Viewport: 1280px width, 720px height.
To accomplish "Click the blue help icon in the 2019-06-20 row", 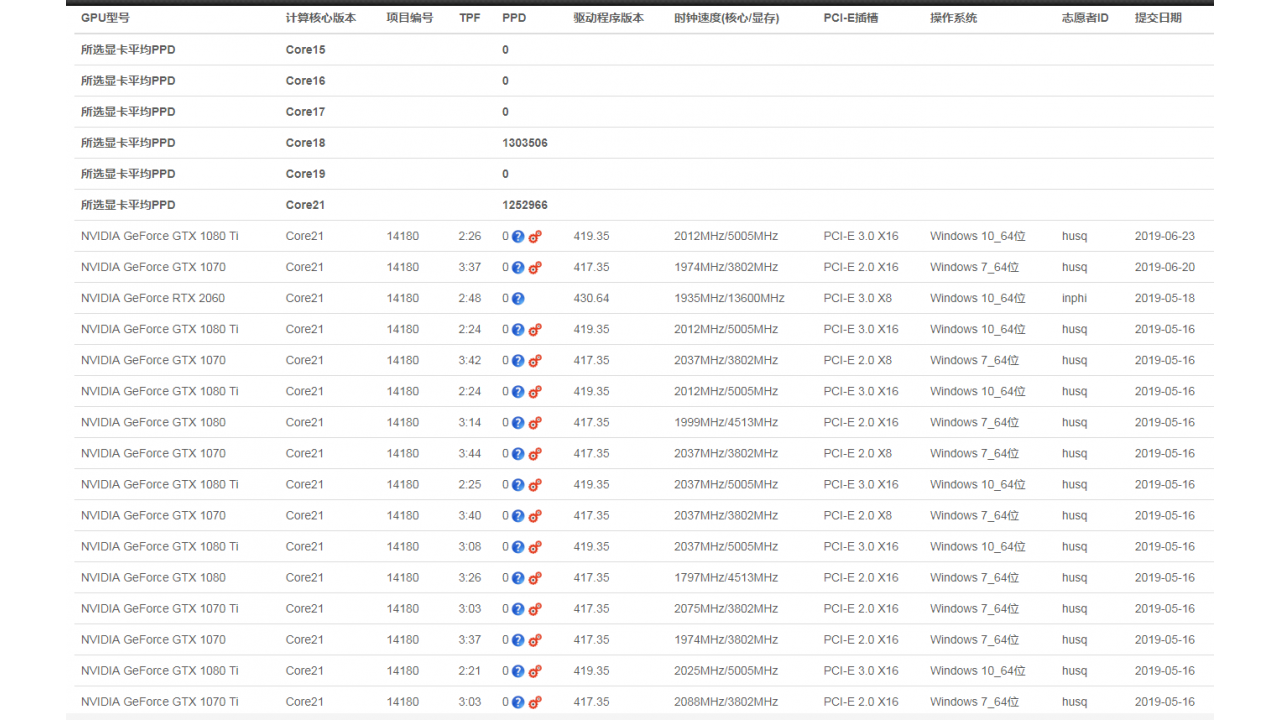I will click(x=518, y=268).
